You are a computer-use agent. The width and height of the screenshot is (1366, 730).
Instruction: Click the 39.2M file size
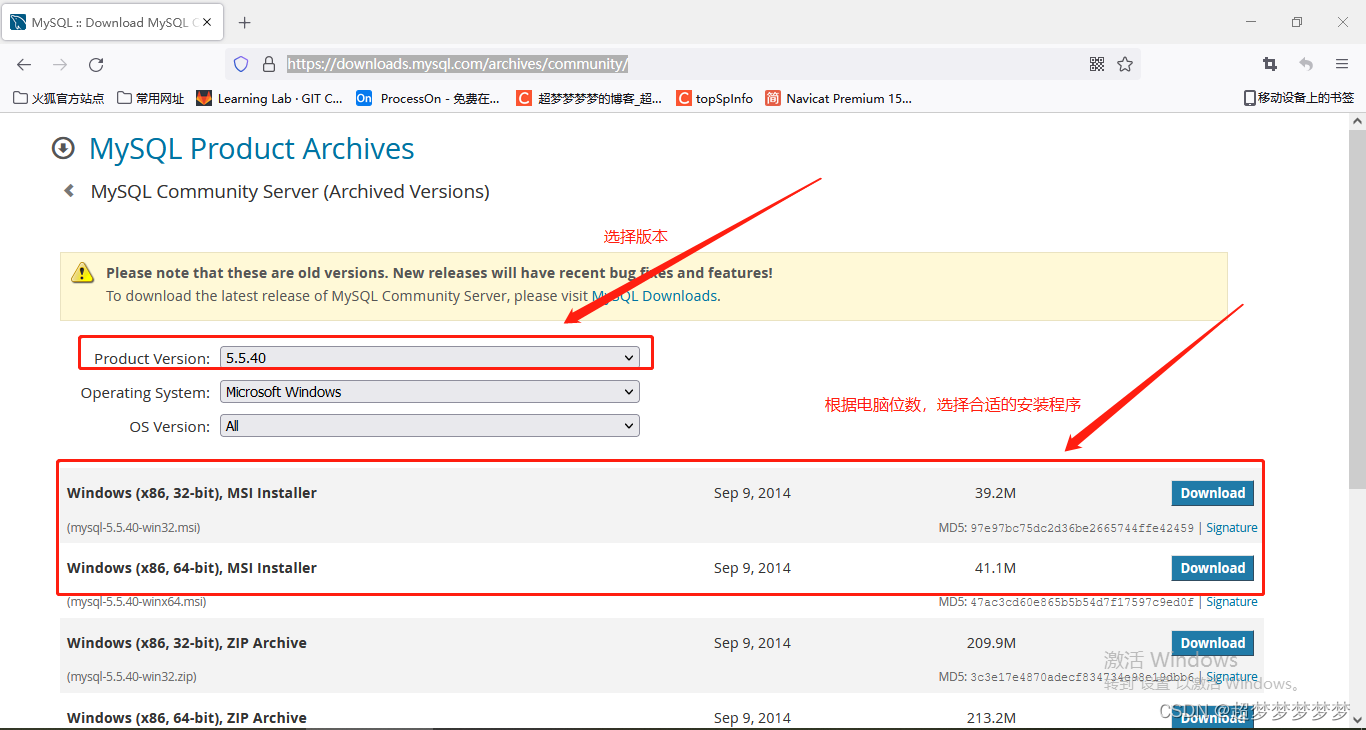pos(995,493)
